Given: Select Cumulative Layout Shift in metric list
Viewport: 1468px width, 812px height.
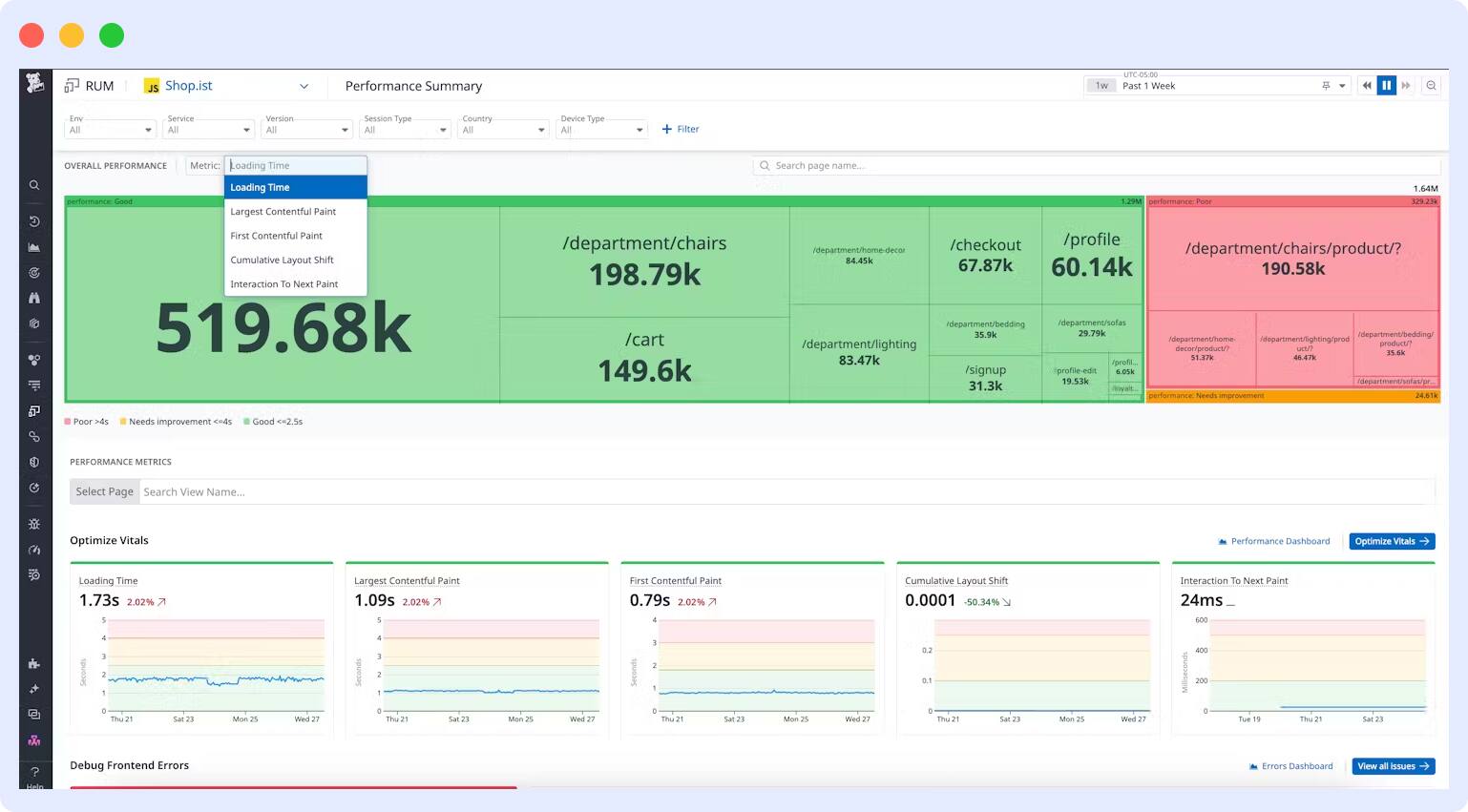Looking at the screenshot, I should pos(296,260).
